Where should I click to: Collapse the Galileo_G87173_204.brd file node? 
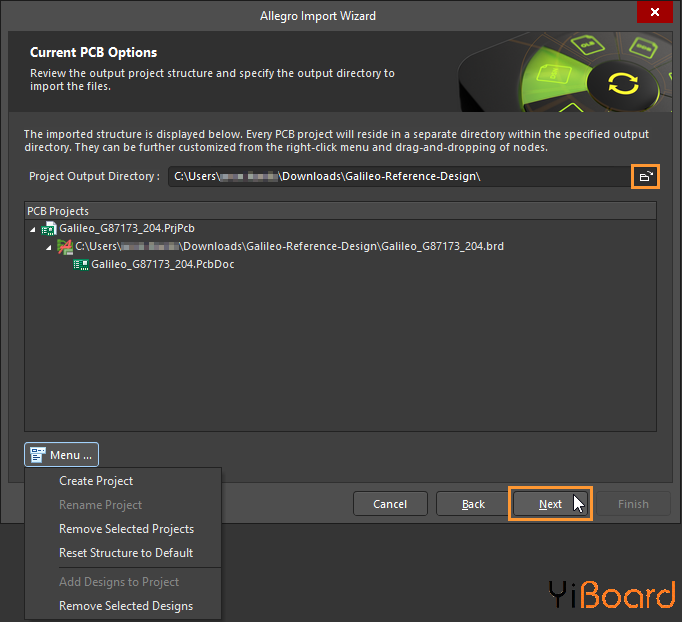tap(49, 247)
